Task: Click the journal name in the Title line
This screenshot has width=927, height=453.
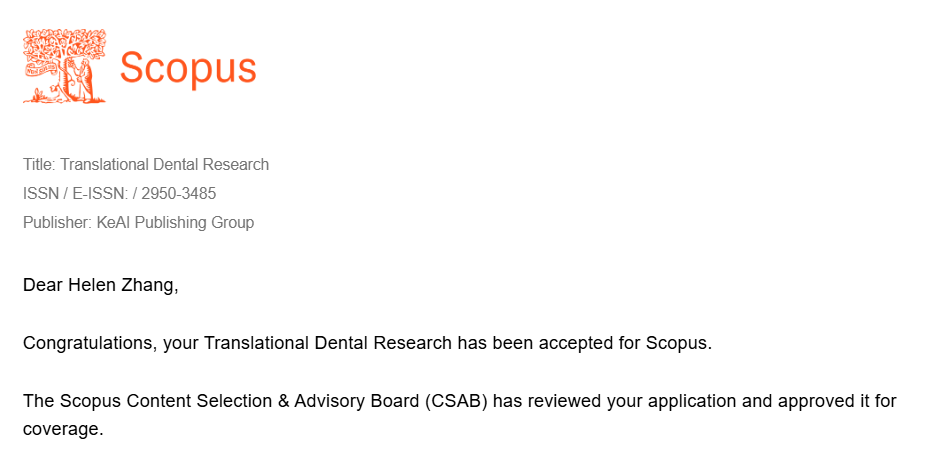Action: tap(164, 164)
